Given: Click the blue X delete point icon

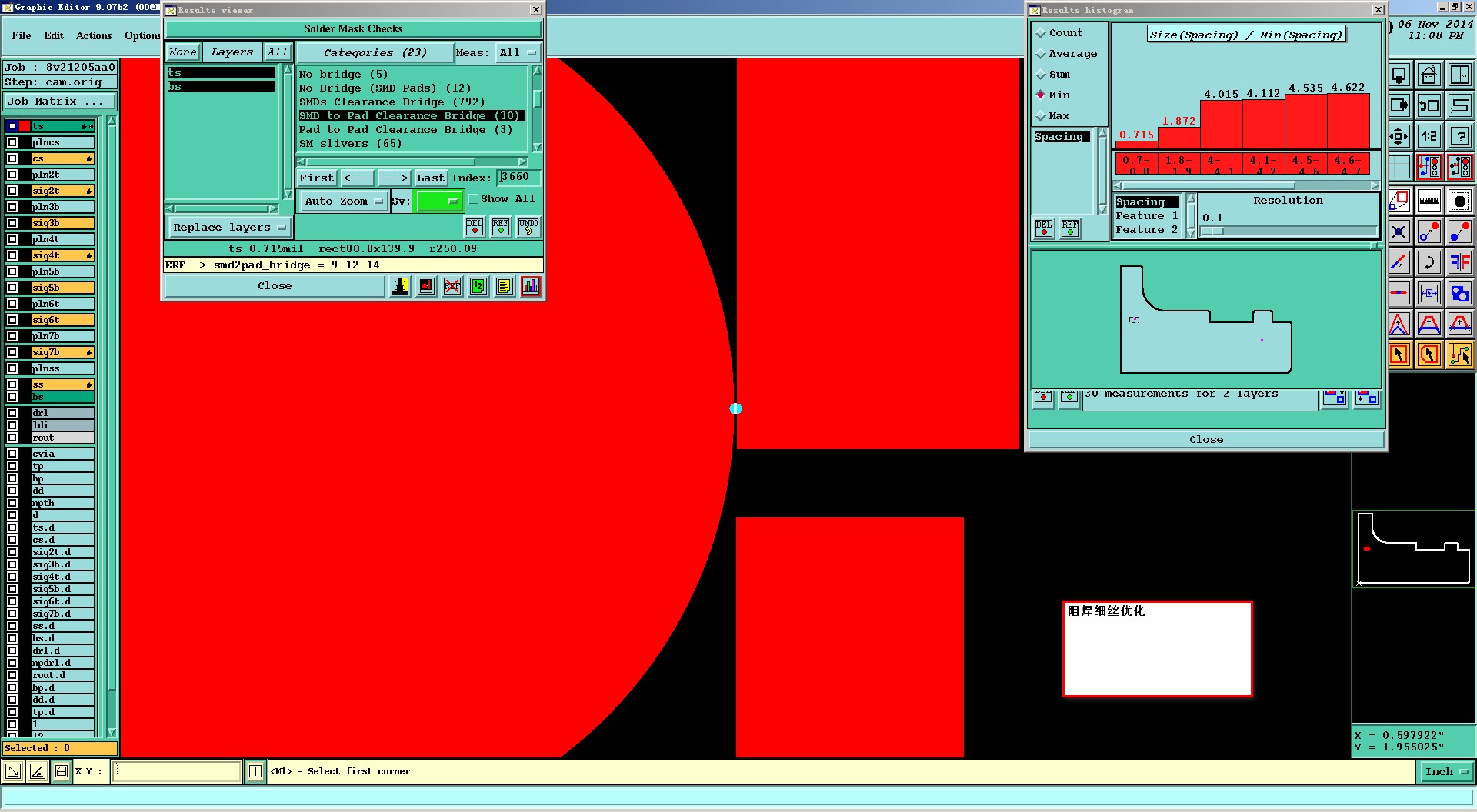Looking at the screenshot, I should 1399,231.
